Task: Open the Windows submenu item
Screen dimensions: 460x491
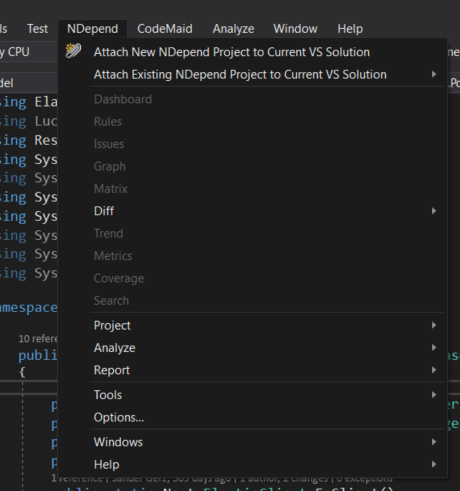Action: click(x=252, y=442)
